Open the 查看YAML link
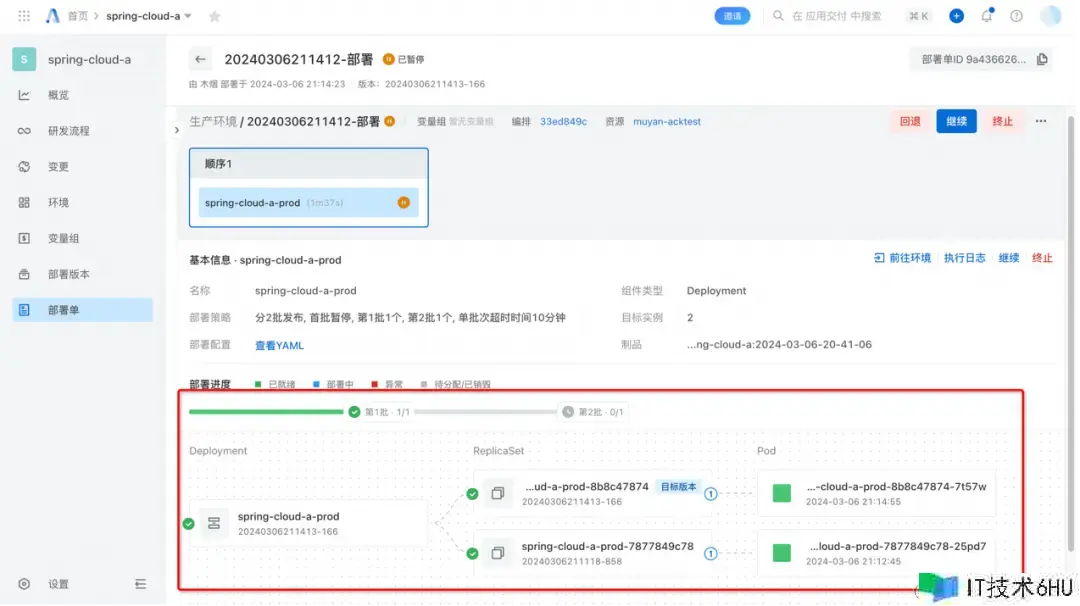 tap(279, 345)
